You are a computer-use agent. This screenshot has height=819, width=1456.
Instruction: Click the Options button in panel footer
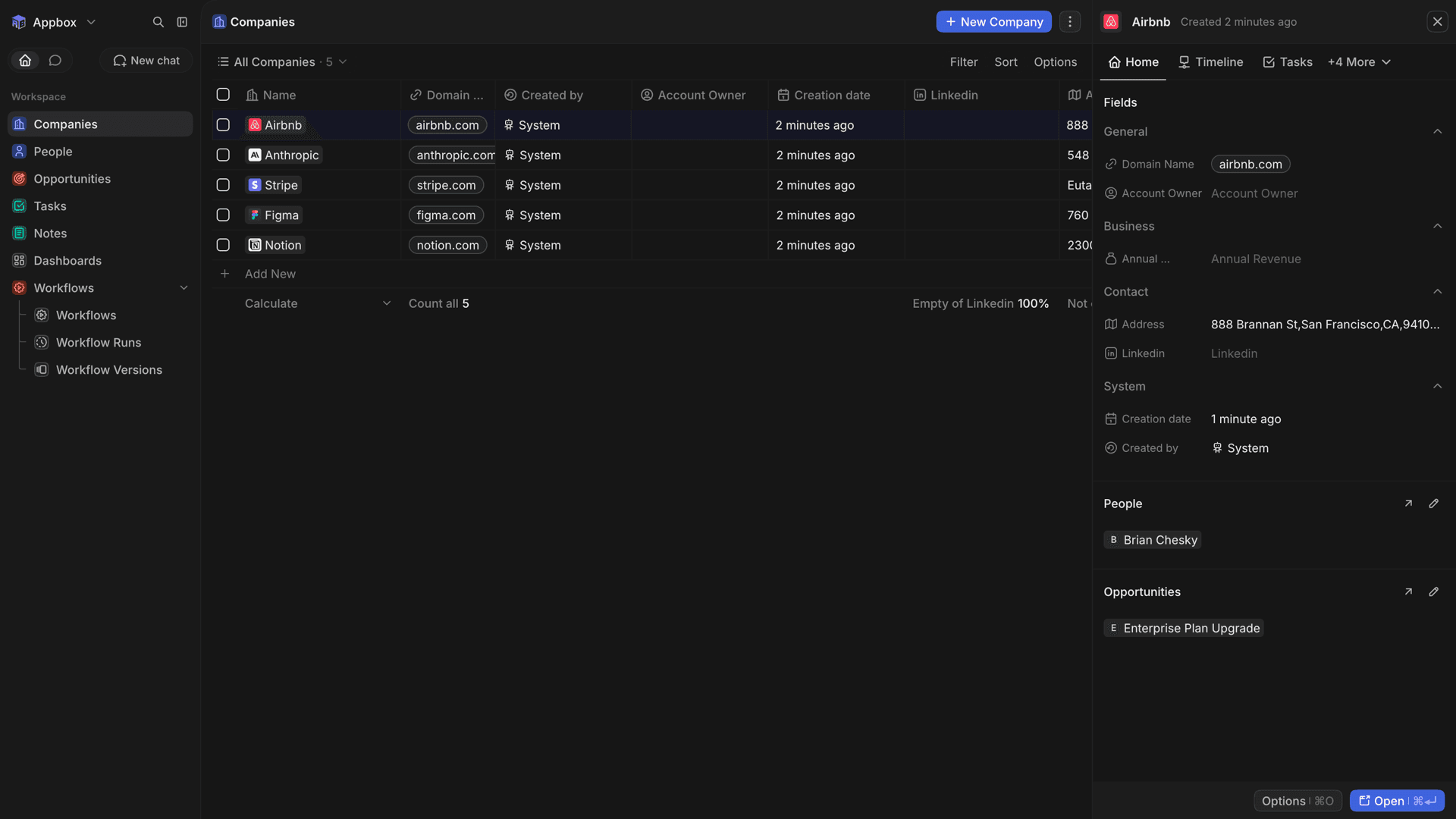(1298, 801)
